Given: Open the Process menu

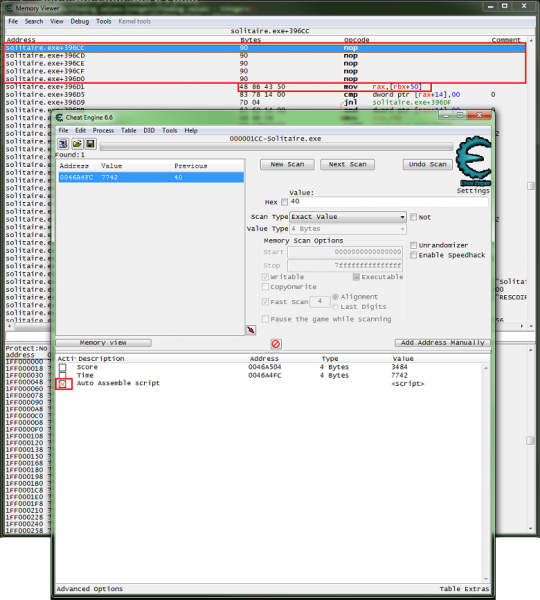Looking at the screenshot, I should coord(103,130).
